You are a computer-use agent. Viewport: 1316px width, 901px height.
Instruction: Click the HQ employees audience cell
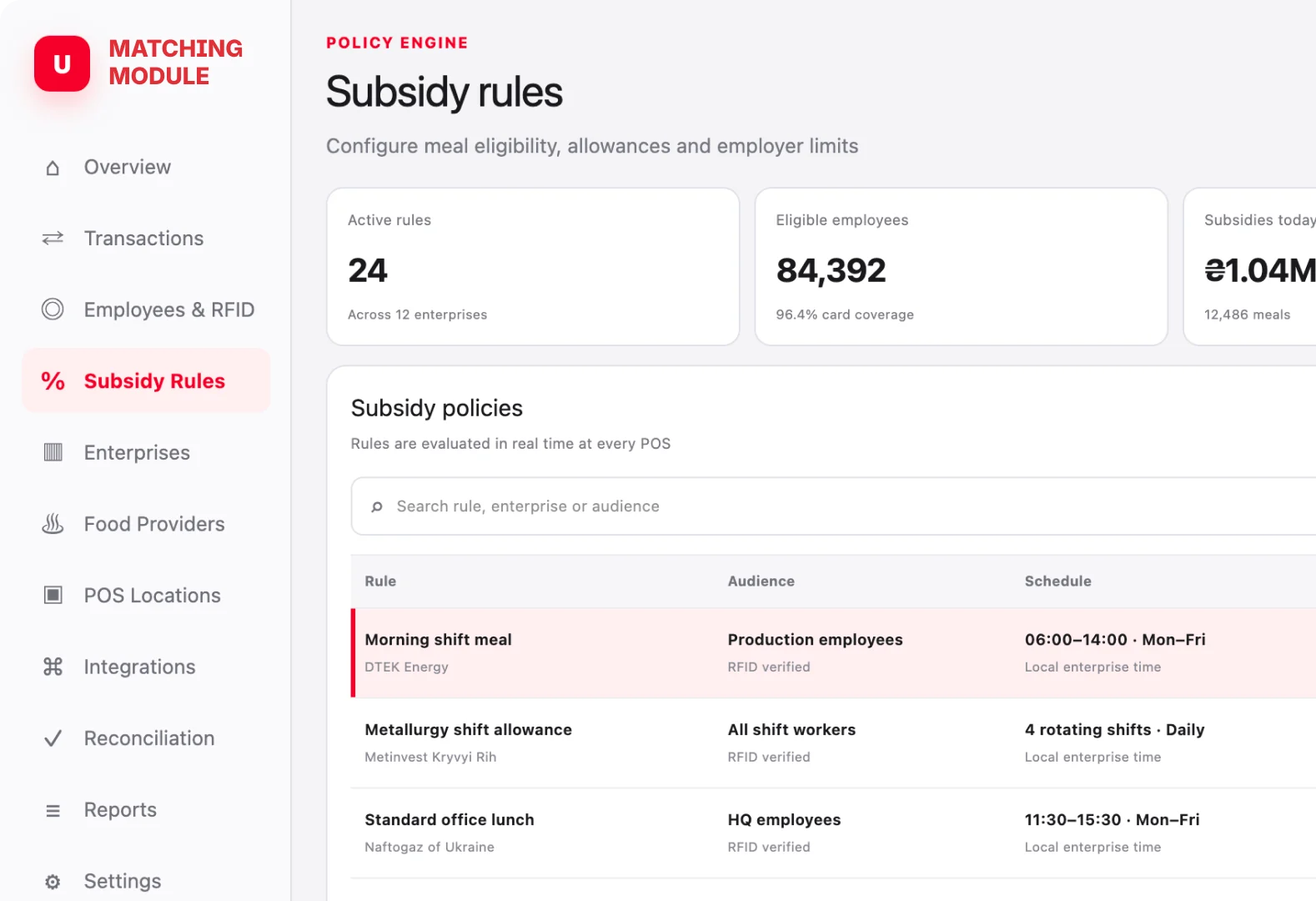[784, 820]
